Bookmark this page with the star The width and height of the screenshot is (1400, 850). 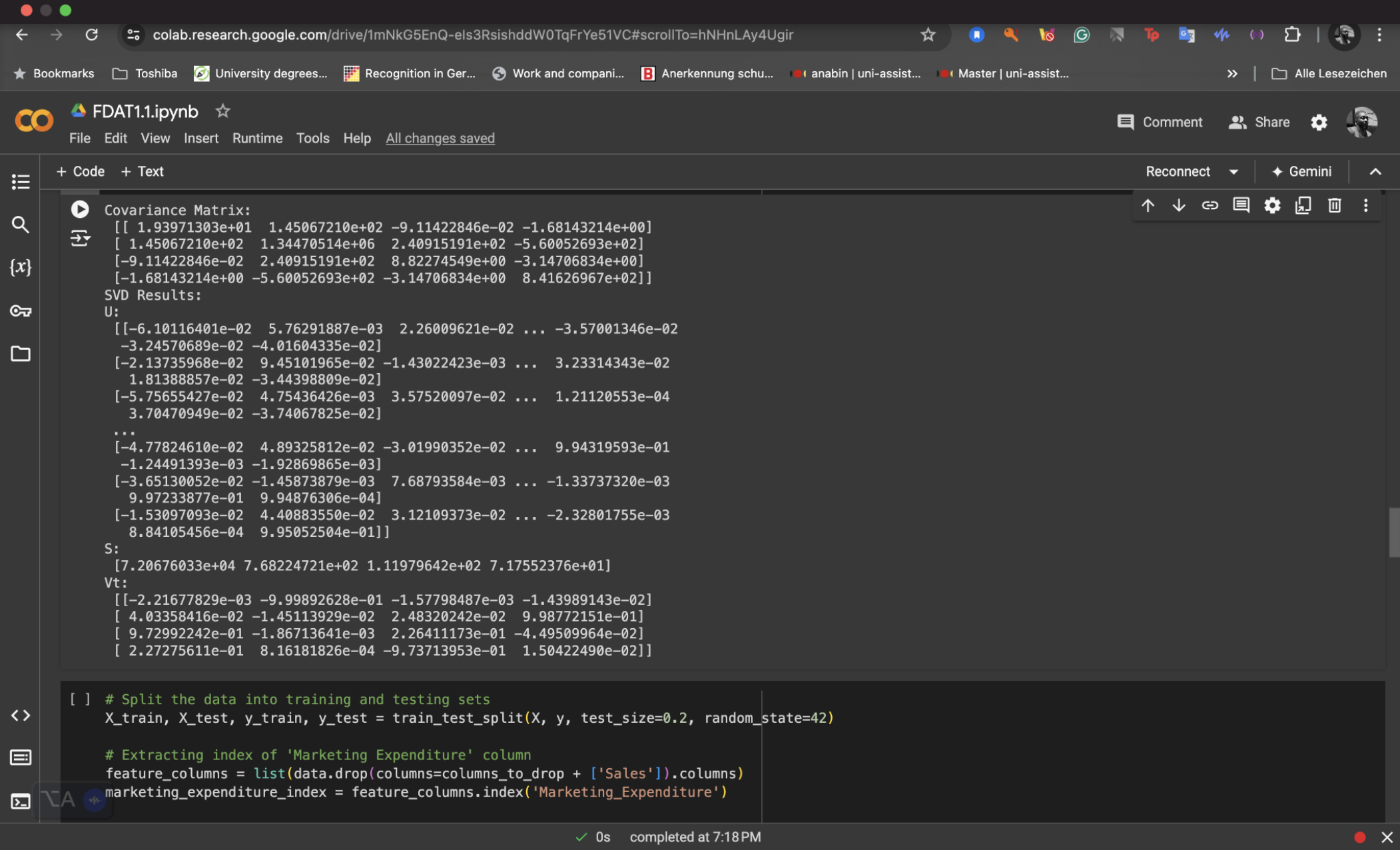(x=928, y=35)
